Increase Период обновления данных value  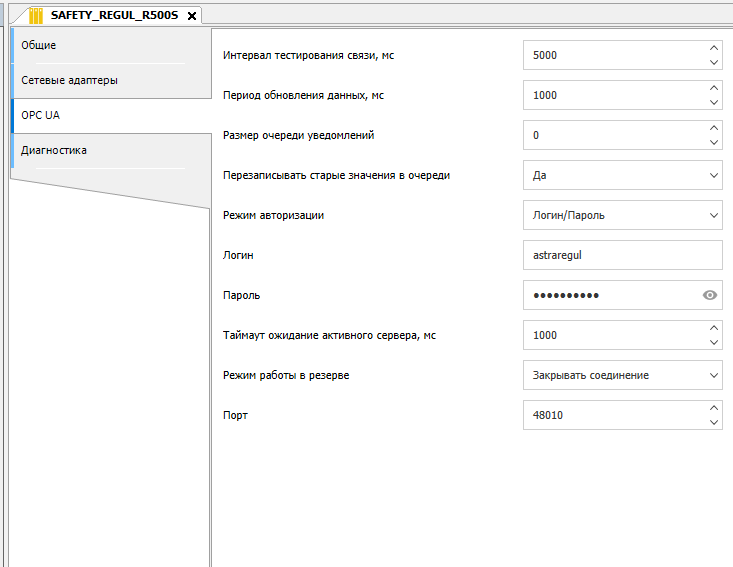(713, 88)
